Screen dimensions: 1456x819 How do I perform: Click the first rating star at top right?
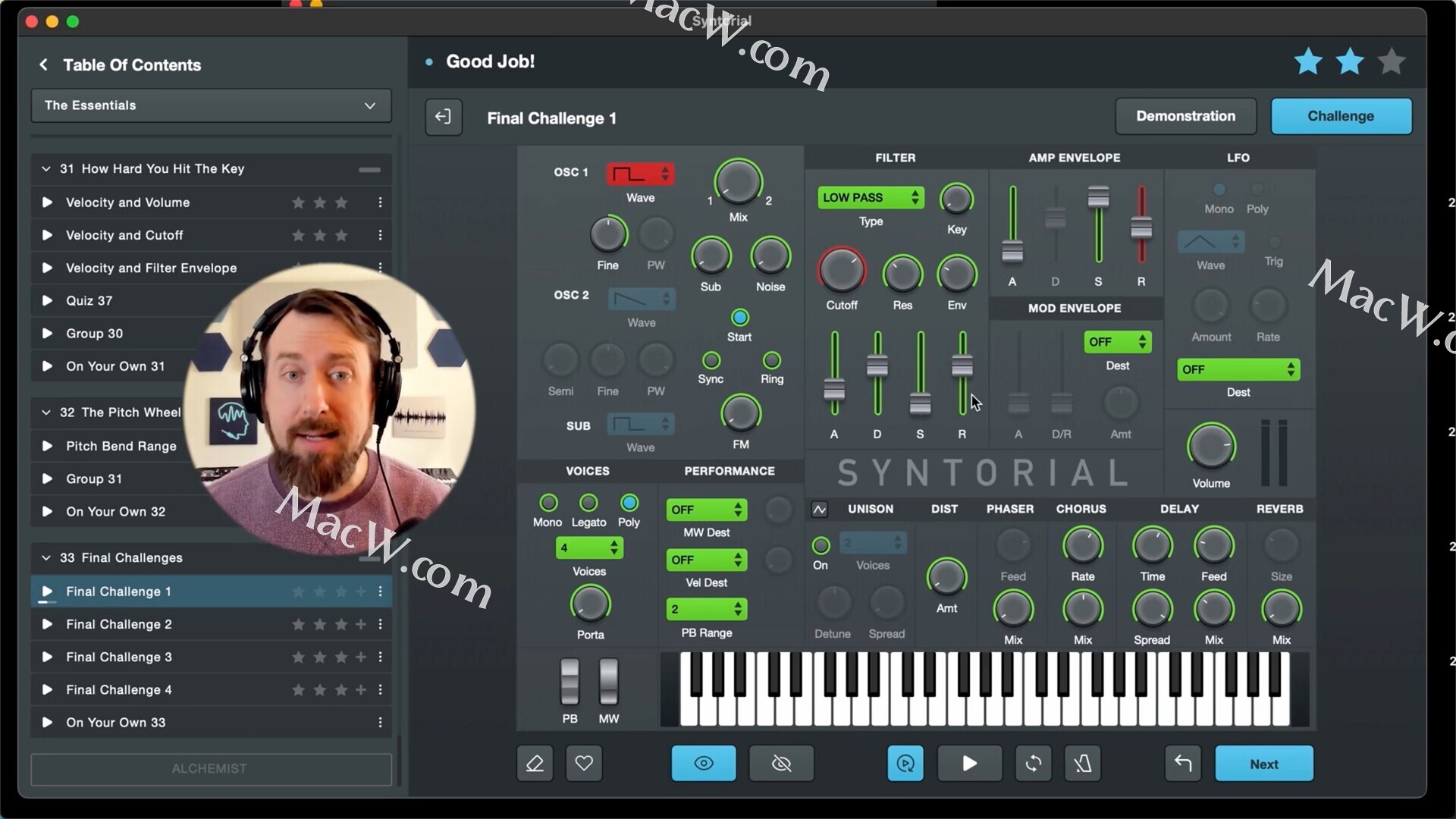pos(1308,61)
